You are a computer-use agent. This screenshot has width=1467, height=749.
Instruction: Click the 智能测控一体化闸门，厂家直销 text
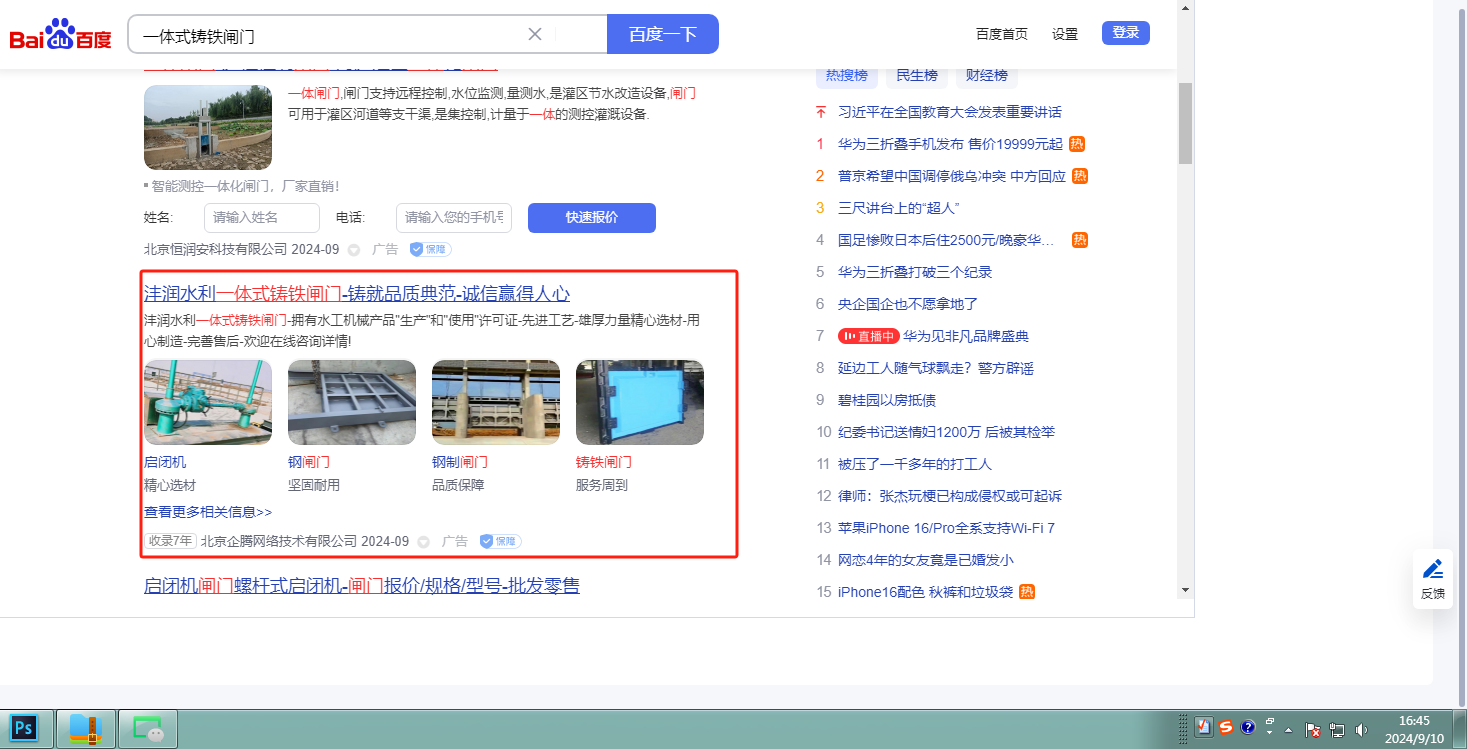click(245, 186)
